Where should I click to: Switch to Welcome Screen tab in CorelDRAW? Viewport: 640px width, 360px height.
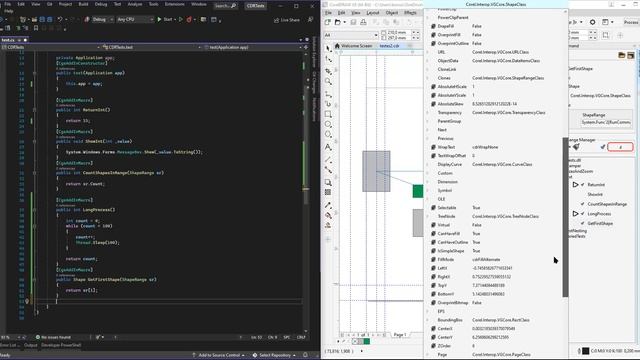tap(353, 46)
